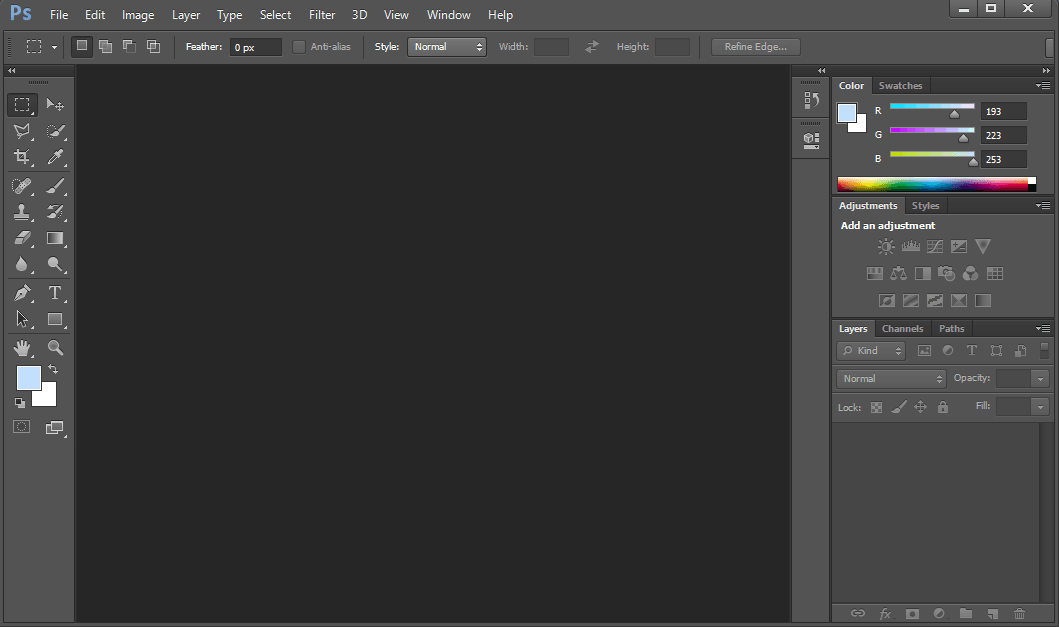
Task: Click the Refine Edge button
Action: (x=756, y=47)
